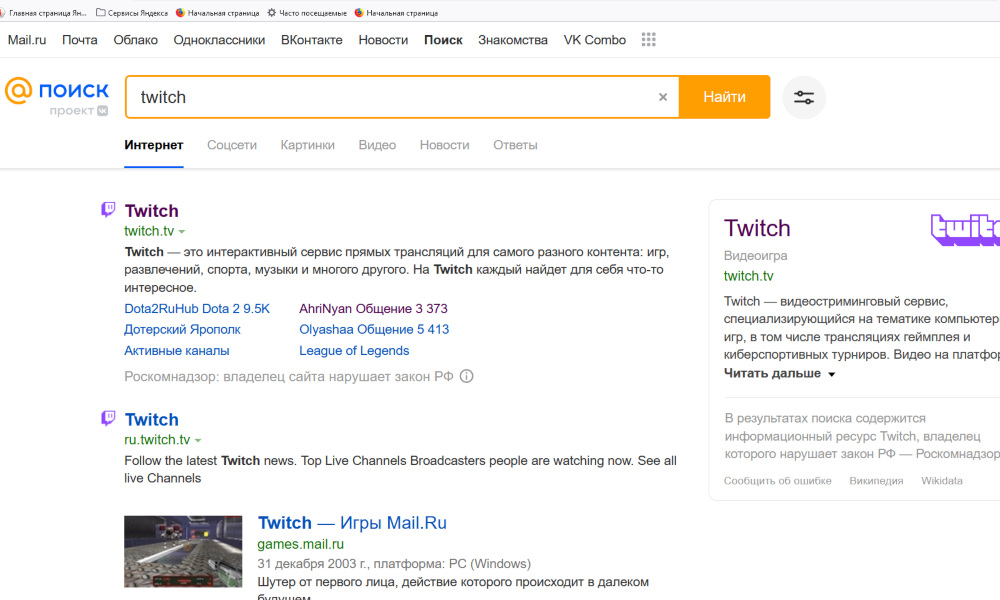The image size is (1000, 600).
Task: Open Новости in top navigation bar
Action: tap(383, 40)
